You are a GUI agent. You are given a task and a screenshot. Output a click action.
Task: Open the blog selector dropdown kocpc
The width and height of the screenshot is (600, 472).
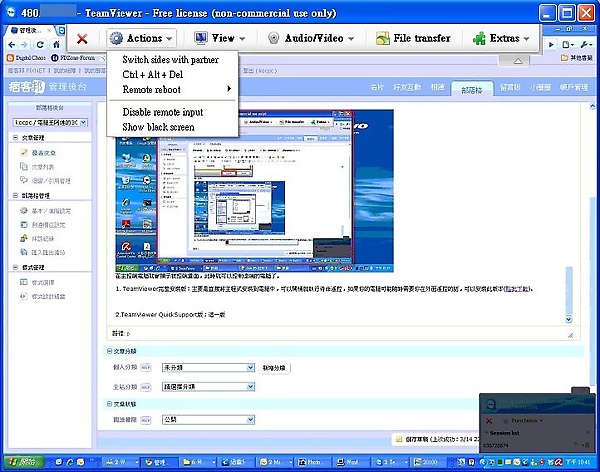(50, 122)
